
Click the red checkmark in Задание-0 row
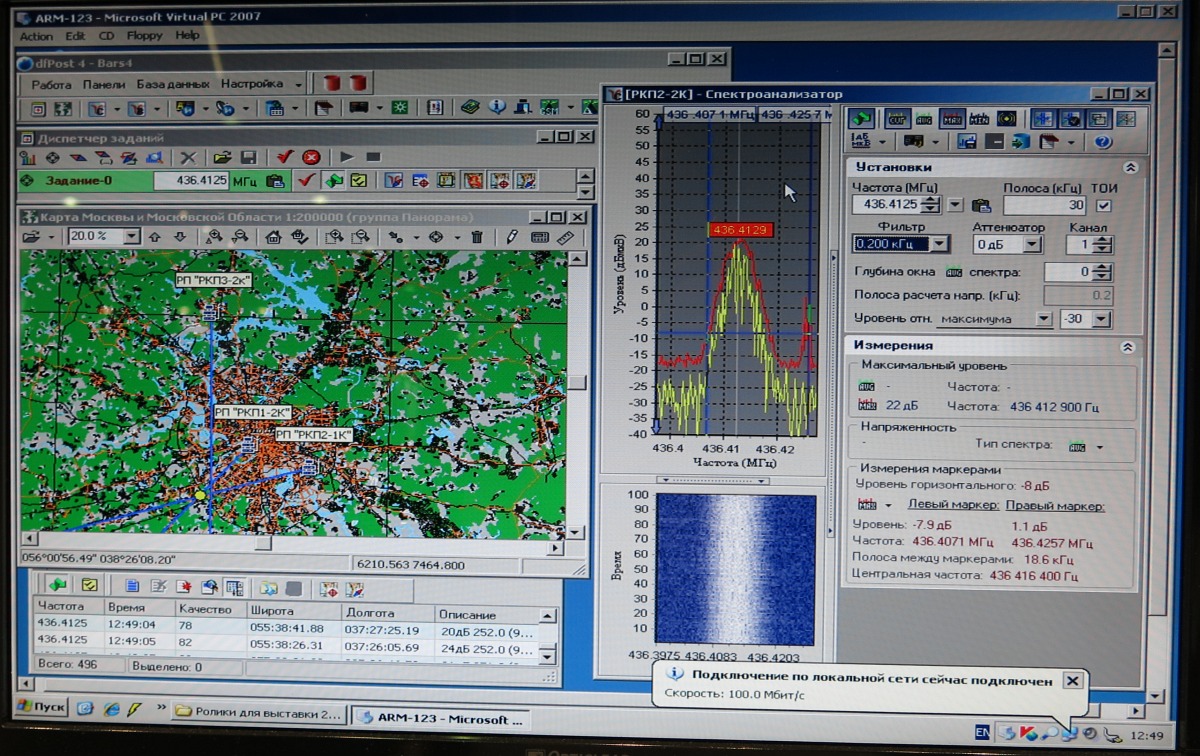click(306, 181)
